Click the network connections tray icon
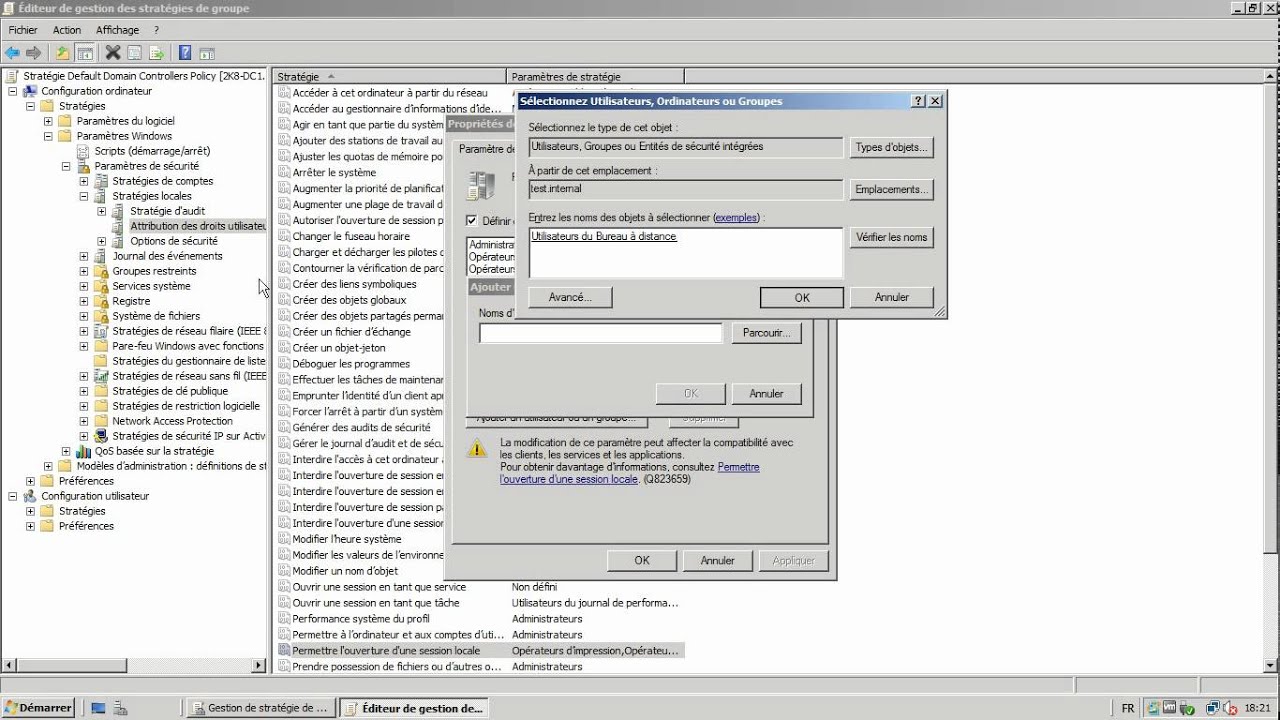The width and height of the screenshot is (1280, 720). pyautogui.click(x=1213, y=708)
